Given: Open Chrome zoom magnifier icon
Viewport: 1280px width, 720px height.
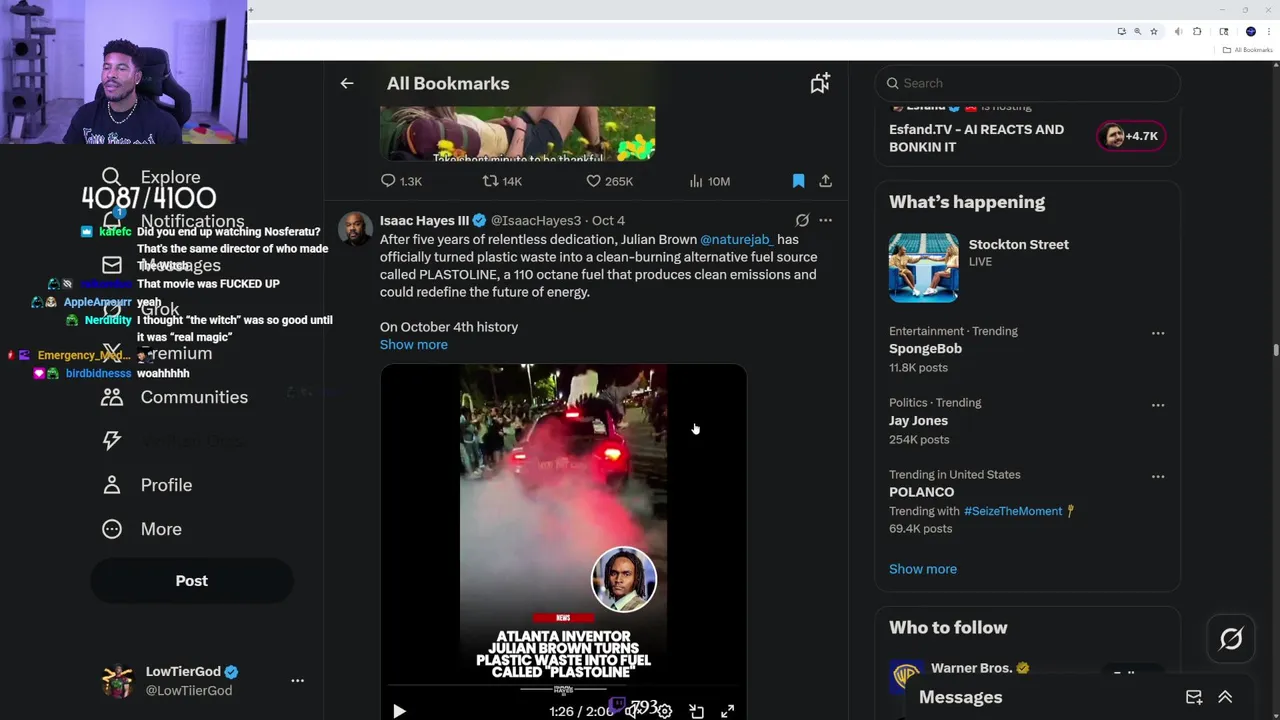Looking at the screenshot, I should tap(1137, 32).
